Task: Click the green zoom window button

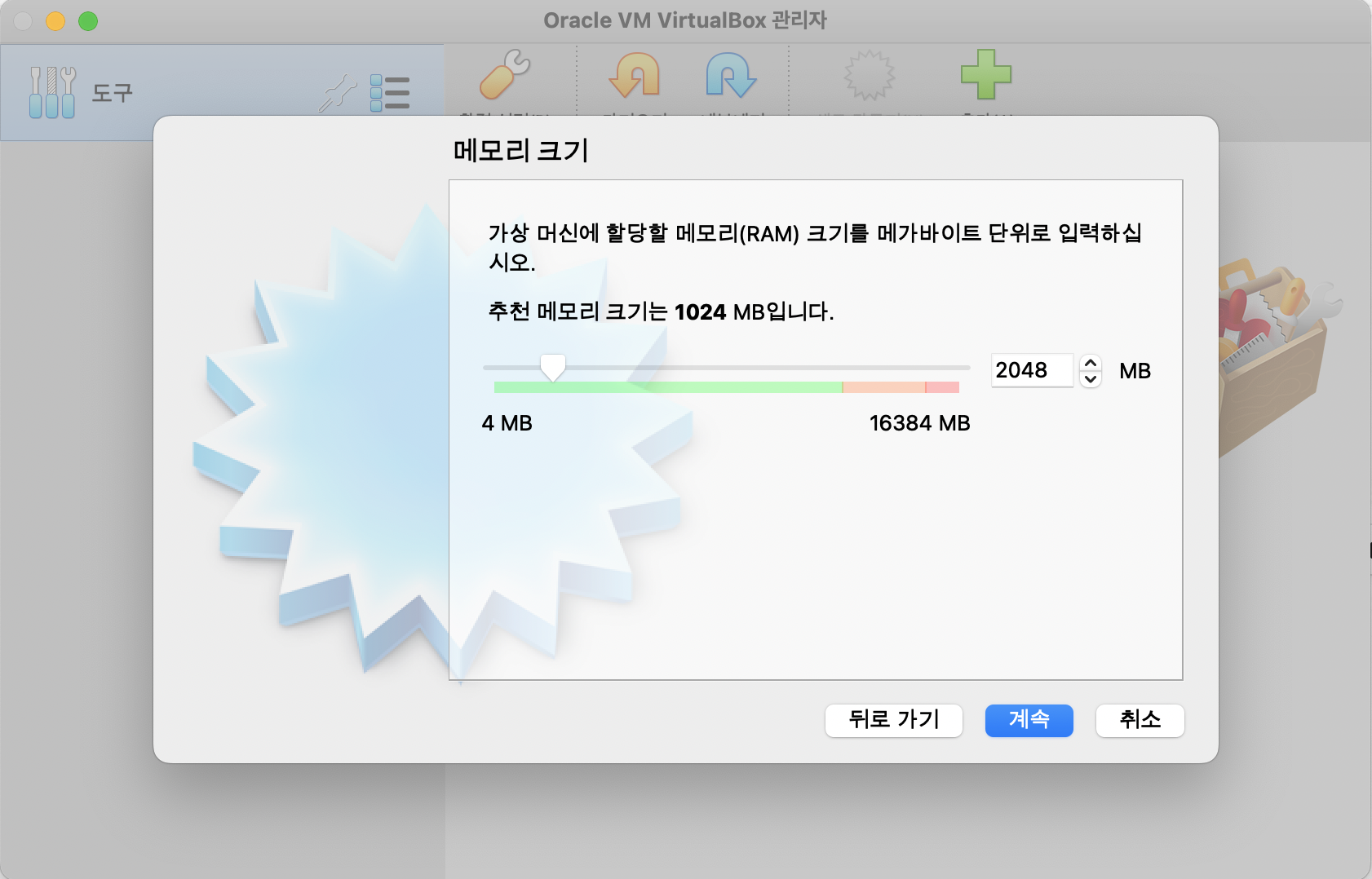Action: coord(88,21)
